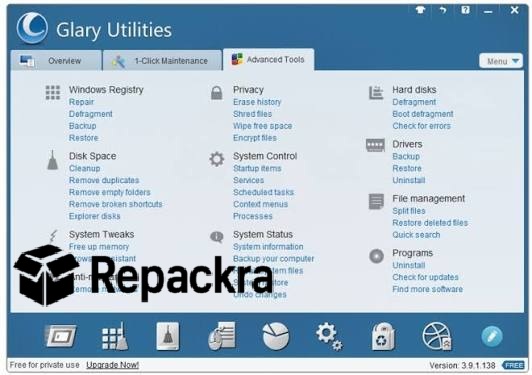Click the System Control gear icon
532x375 pixels.
pyautogui.click(x=216, y=159)
